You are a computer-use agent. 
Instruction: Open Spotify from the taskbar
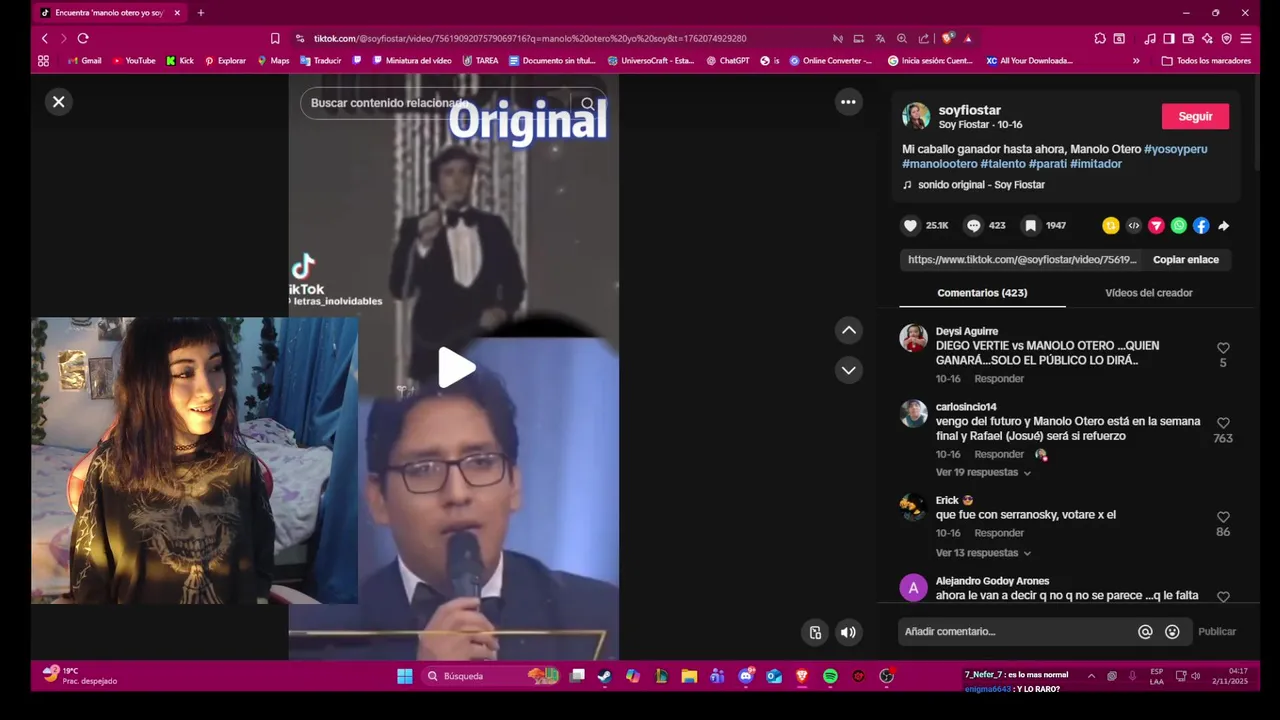coord(830,676)
